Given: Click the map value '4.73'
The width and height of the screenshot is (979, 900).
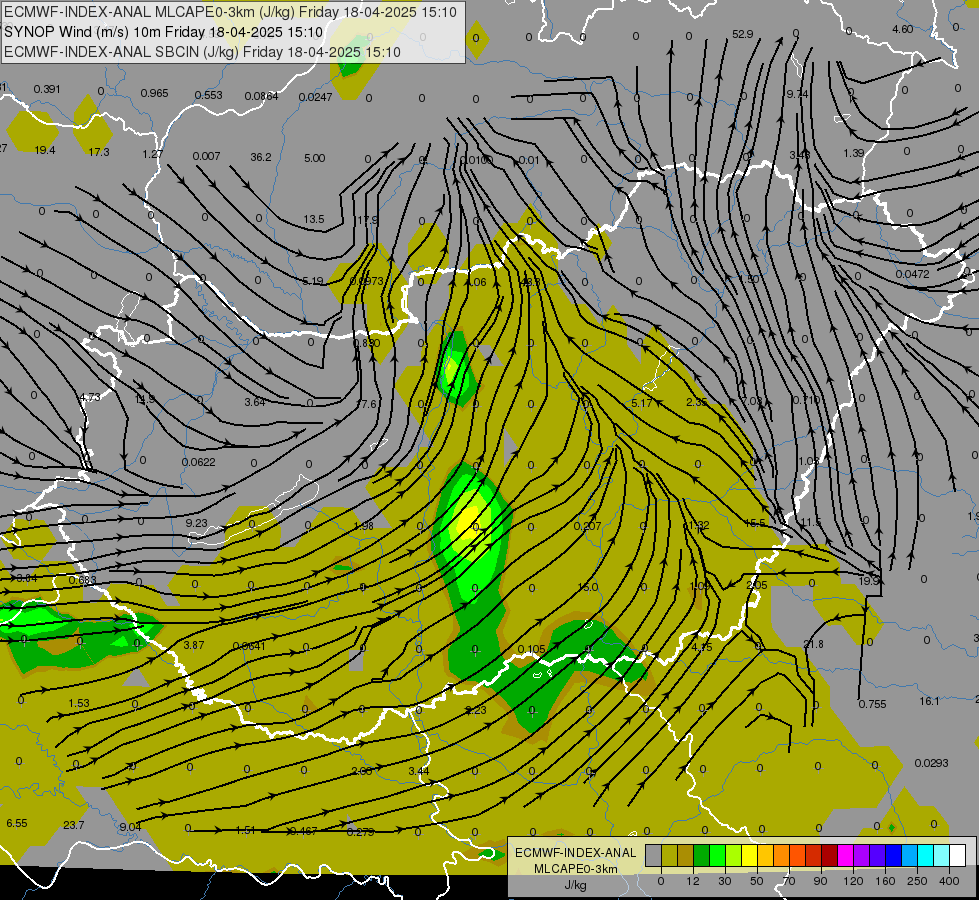Looking at the screenshot, I should 90,397.
